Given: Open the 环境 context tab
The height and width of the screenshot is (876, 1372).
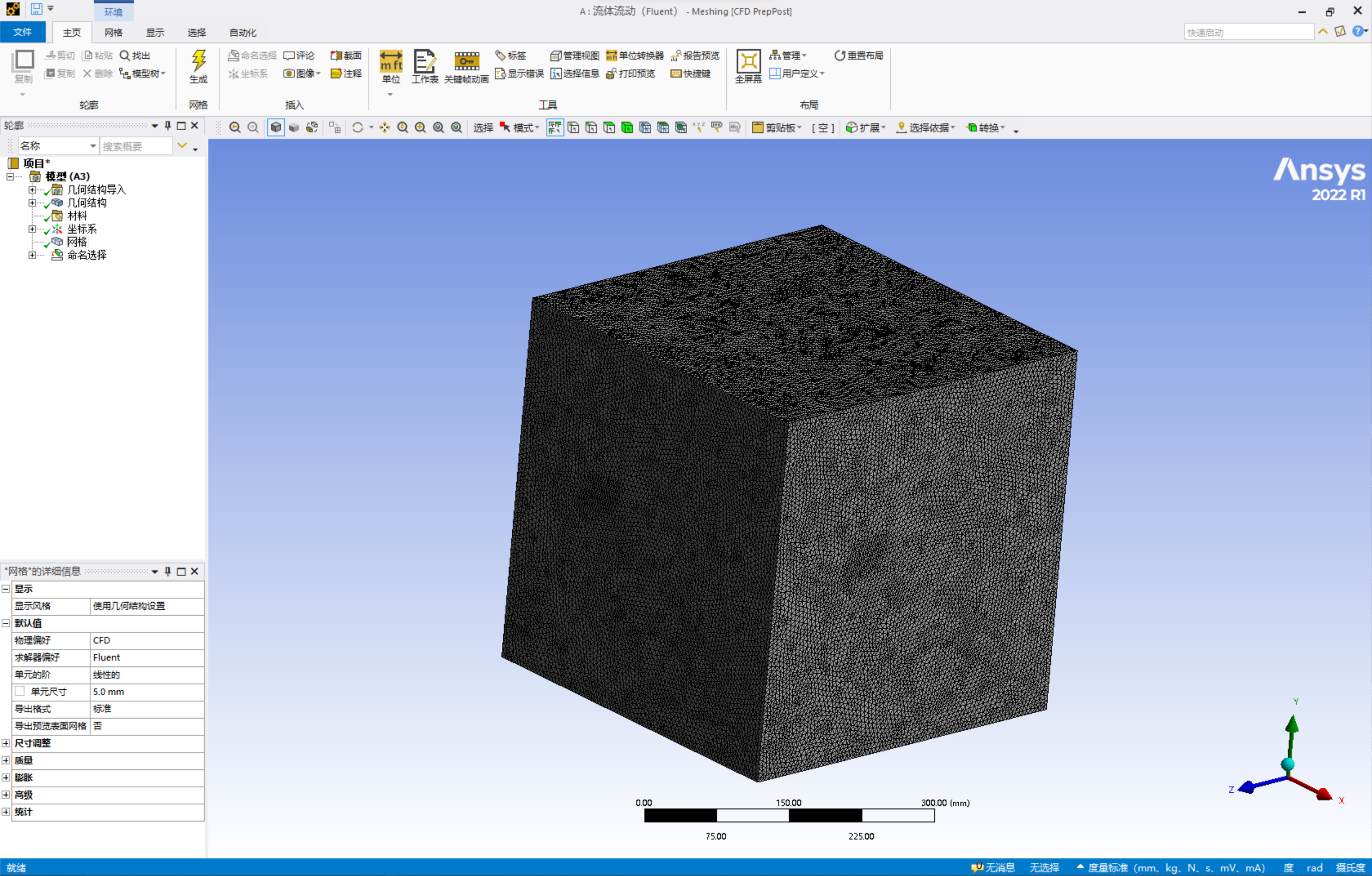Looking at the screenshot, I should 113,11.
